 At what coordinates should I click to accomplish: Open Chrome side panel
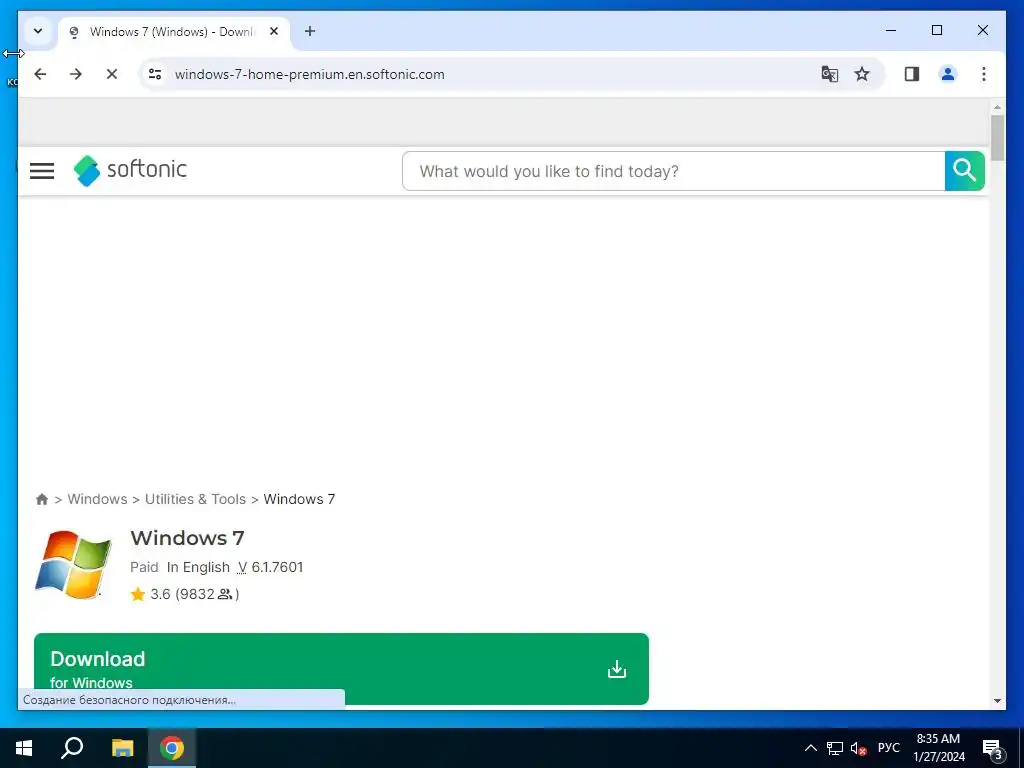(912, 74)
